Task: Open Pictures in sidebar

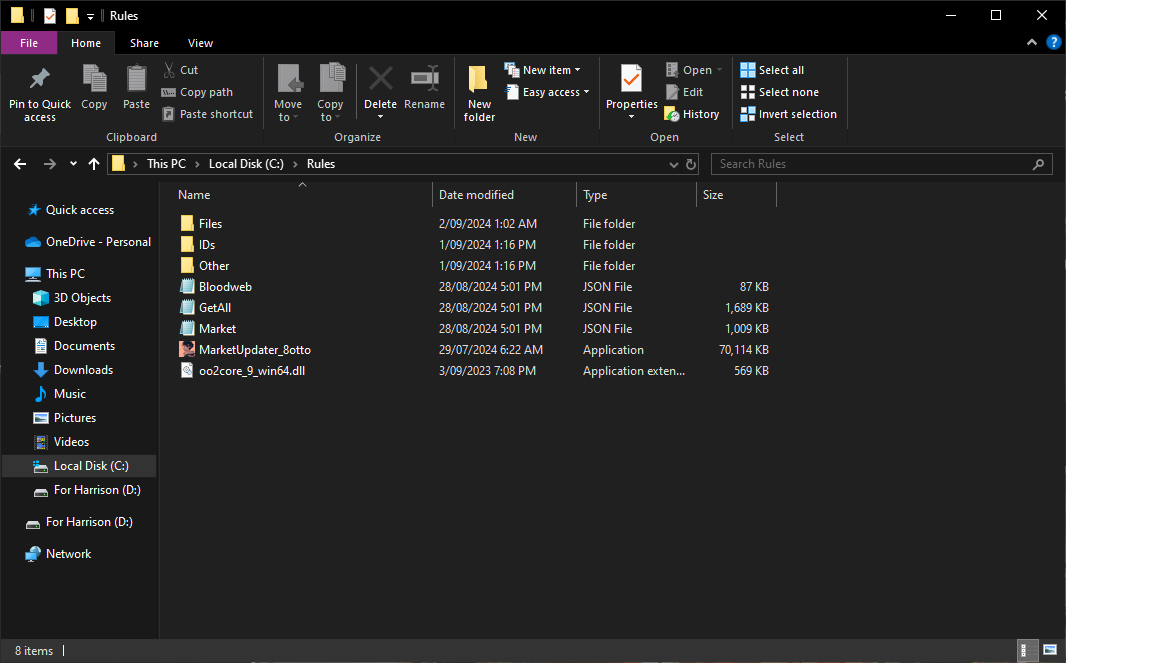Action: click(65, 417)
